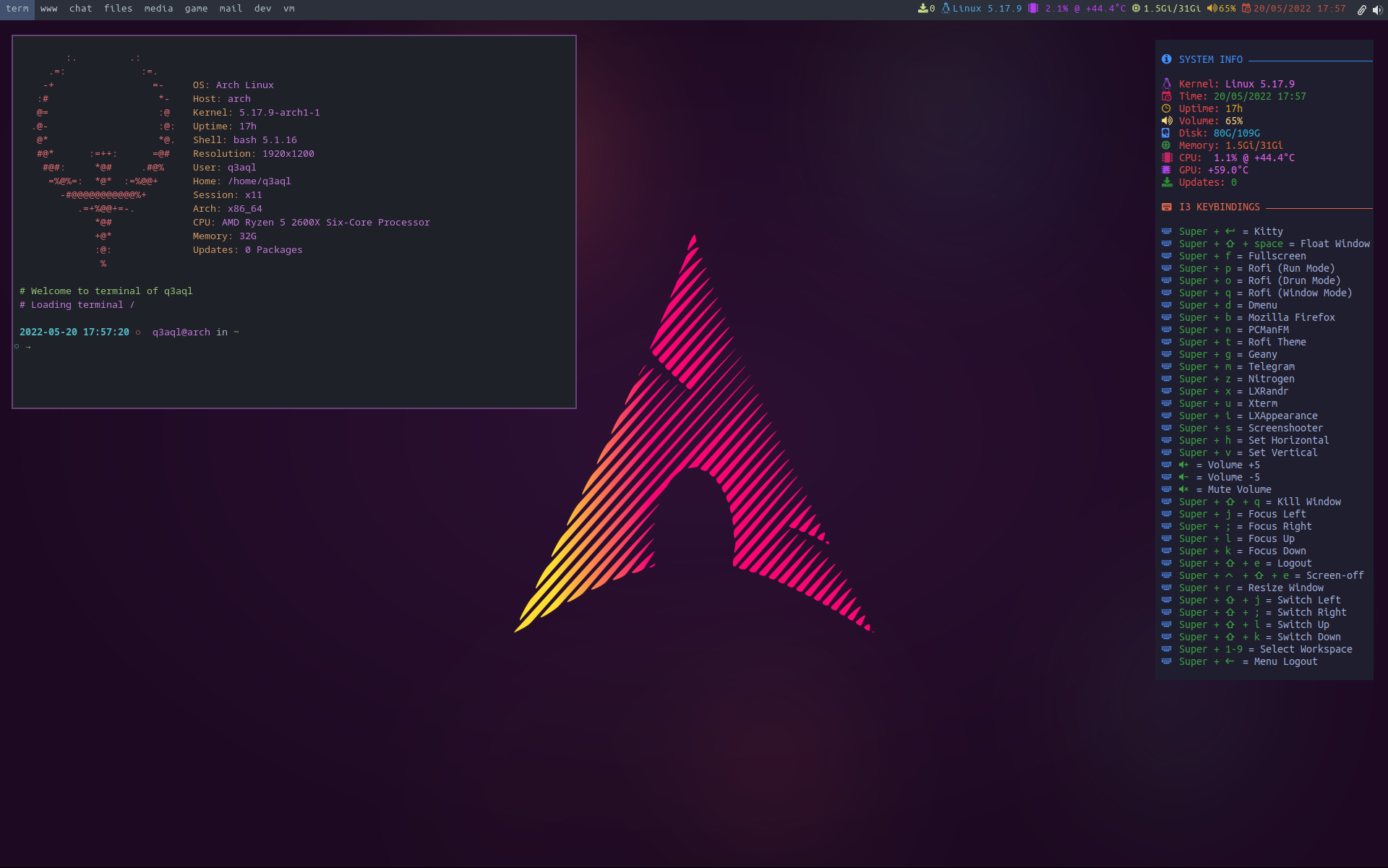The height and width of the screenshot is (868, 1388).
Task: Click the speaker tray icon at far right
Action: point(1377,9)
